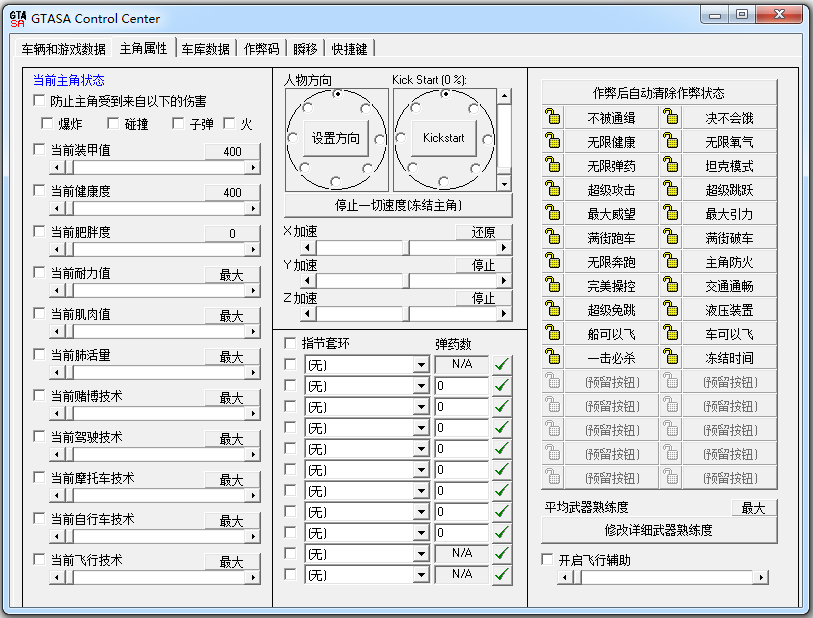Click the lock icon beside 决不会饿
Screen dimensions: 813x618
point(670,118)
